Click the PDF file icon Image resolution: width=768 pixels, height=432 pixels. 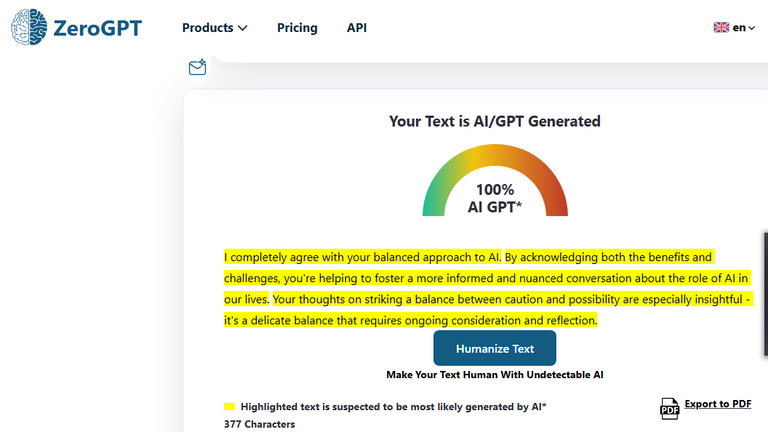[670, 408]
